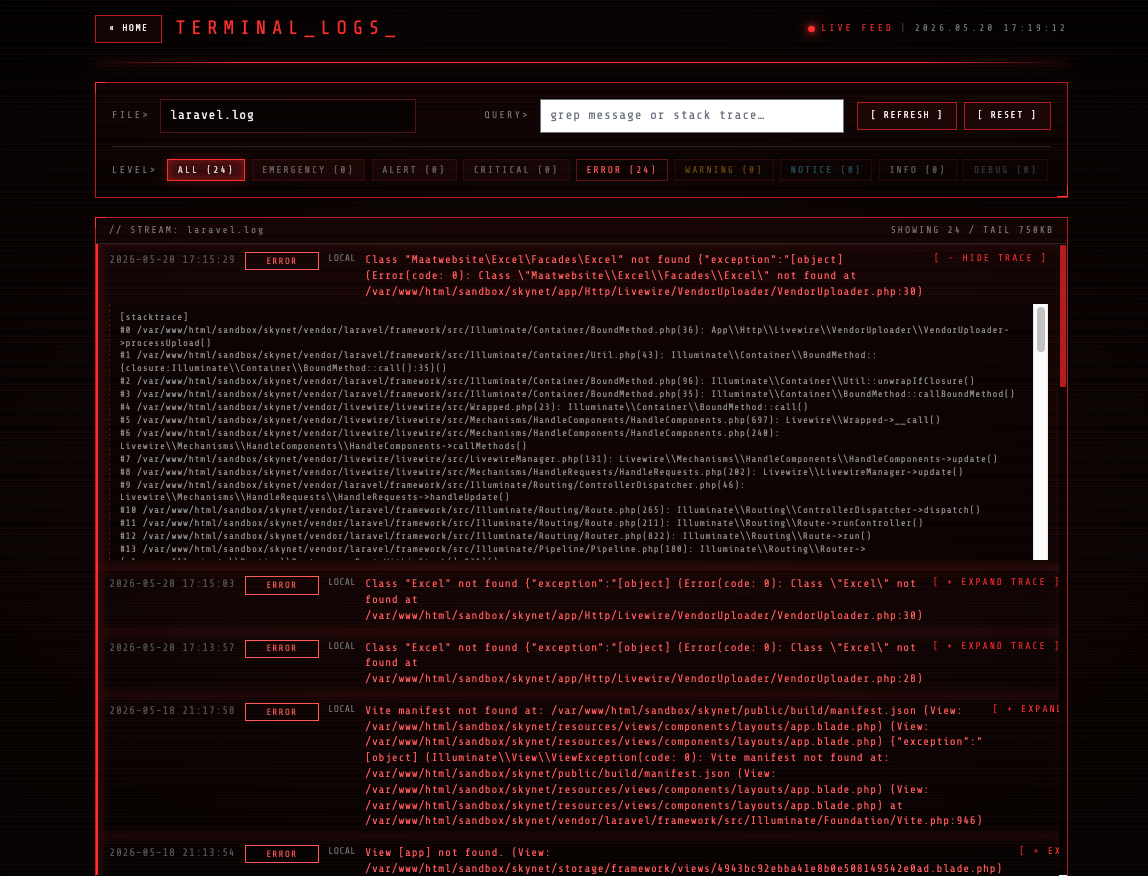Click the red LIVE FEED indicator dot
The width and height of the screenshot is (1148, 876).
[x=811, y=29]
